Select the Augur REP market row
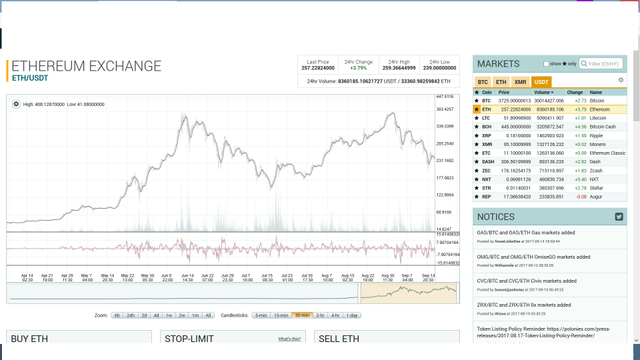 (549, 197)
